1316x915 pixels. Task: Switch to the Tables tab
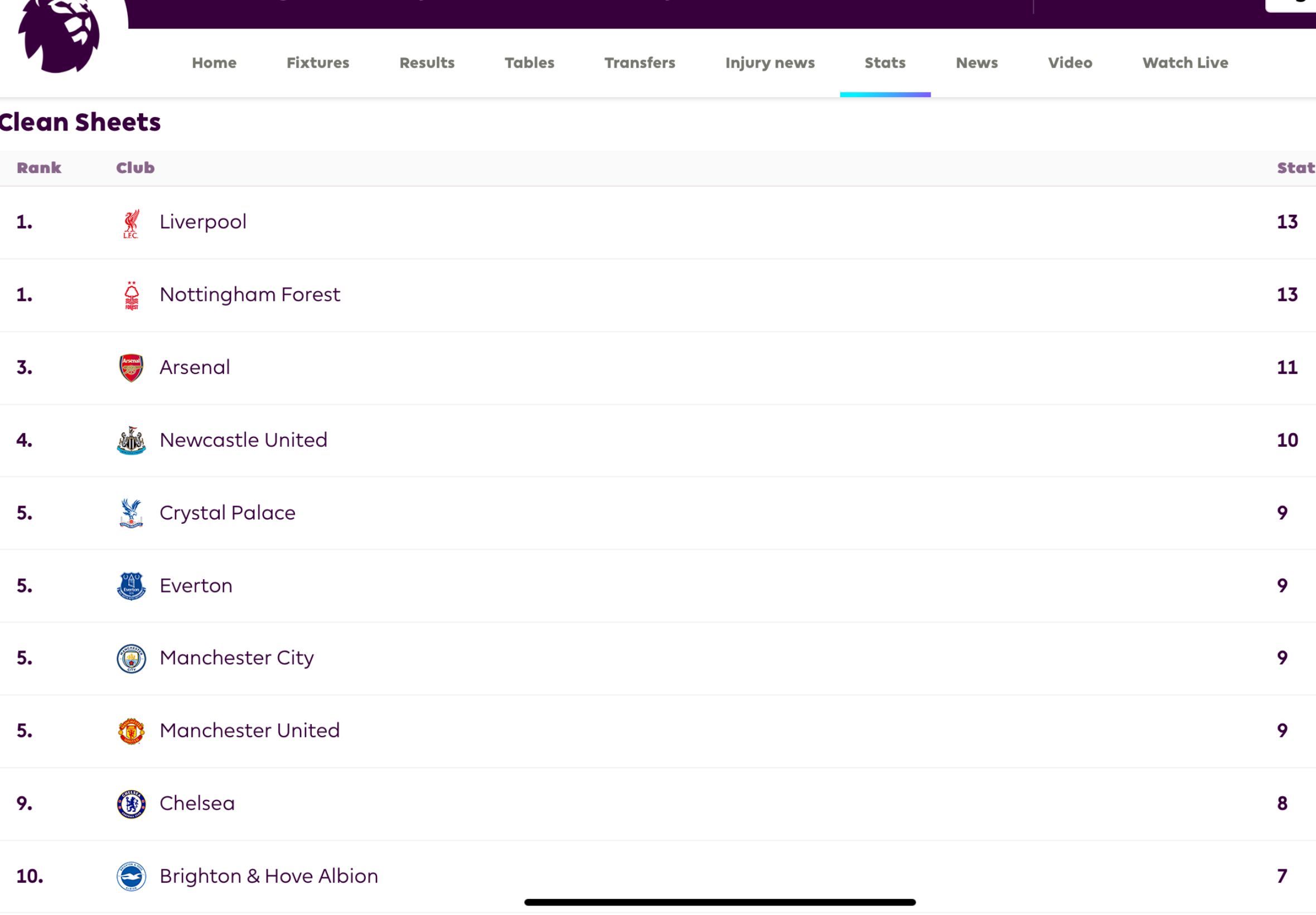tap(529, 62)
